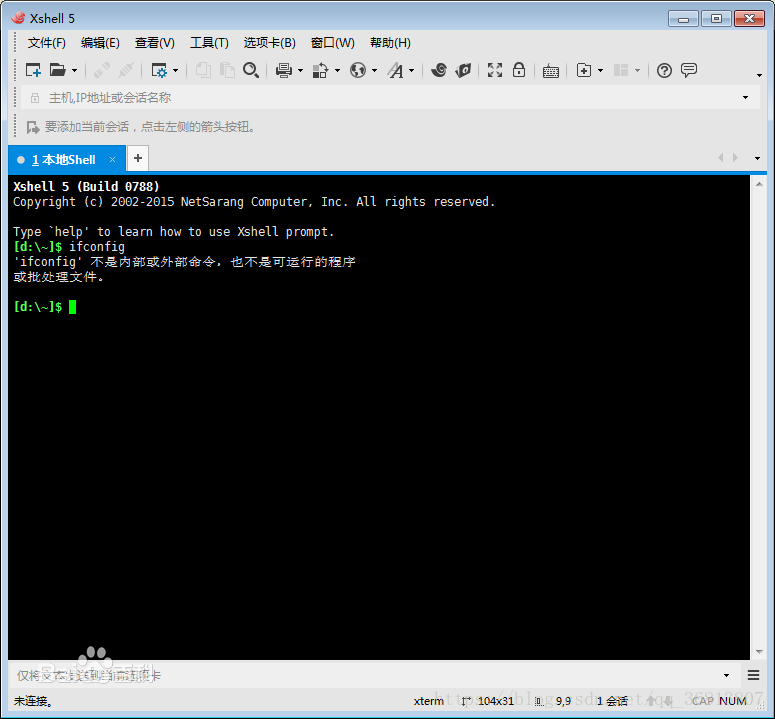
Task: Click the xterm status bar entry
Action: click(429, 701)
